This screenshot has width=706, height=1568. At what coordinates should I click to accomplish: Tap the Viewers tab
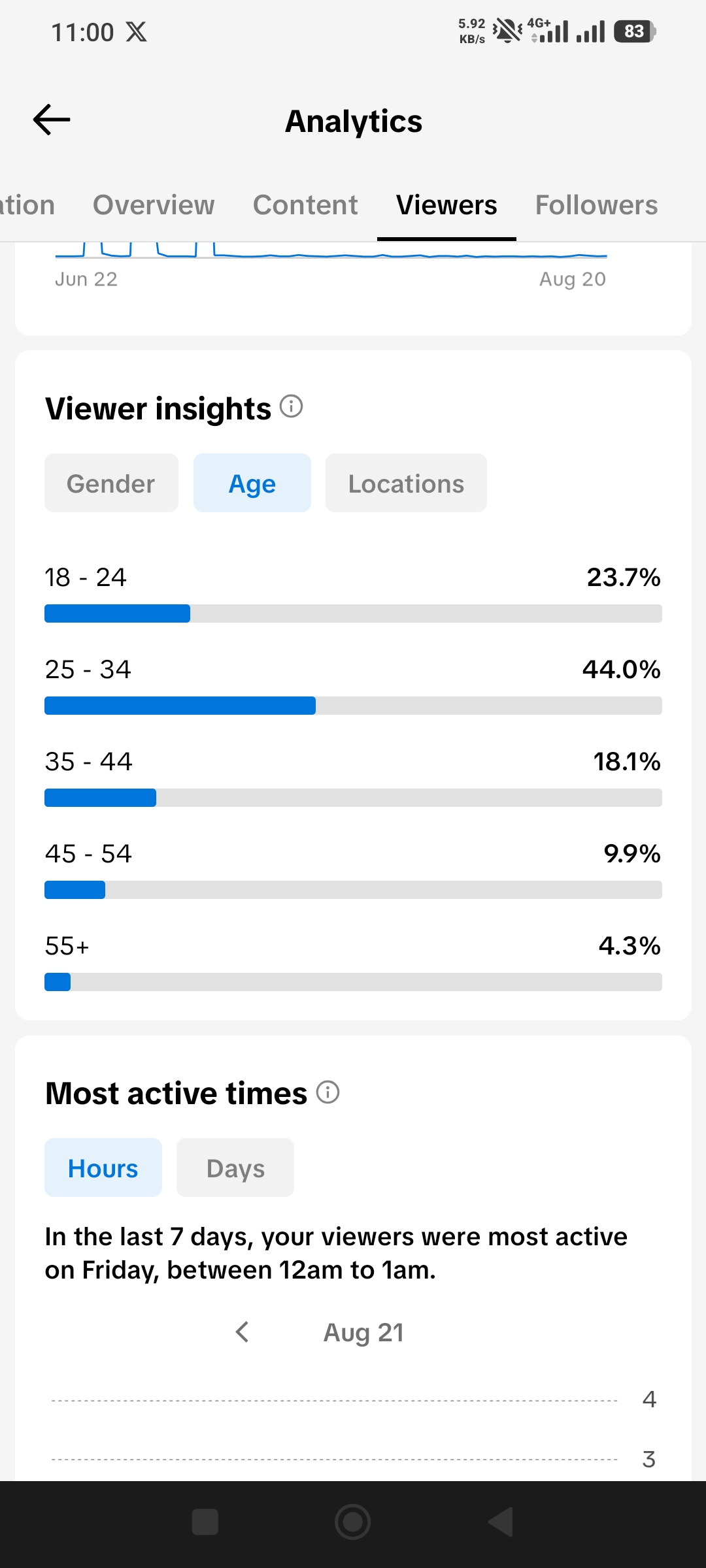[x=446, y=205]
